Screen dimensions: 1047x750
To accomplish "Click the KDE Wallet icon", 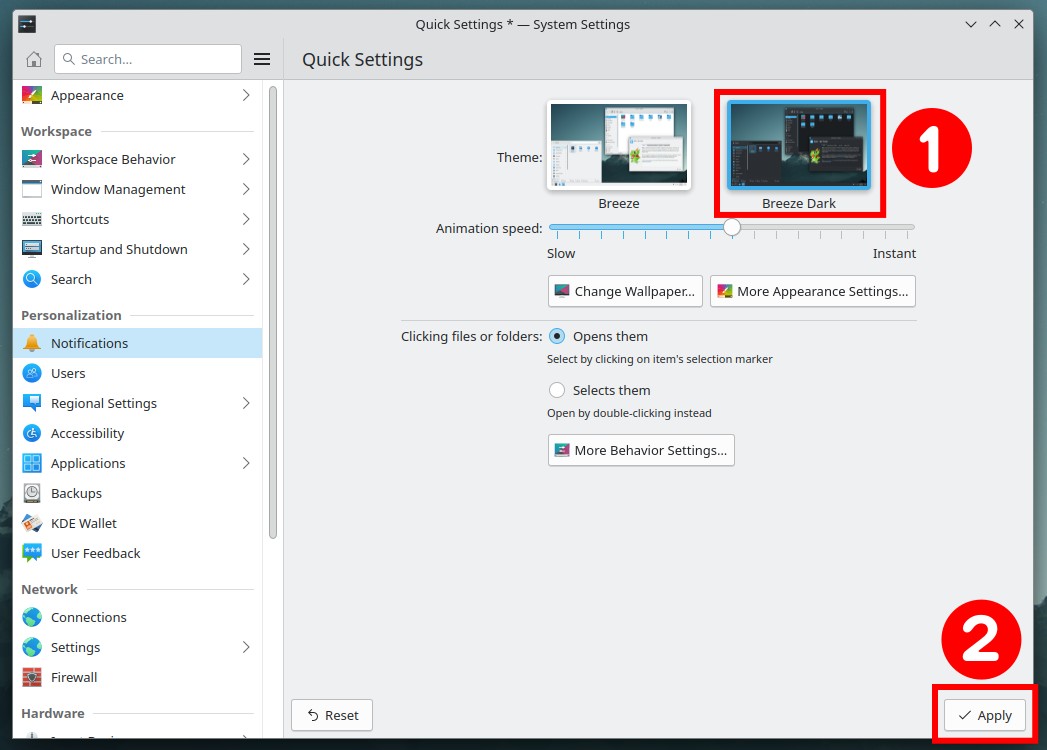I will (x=31, y=523).
